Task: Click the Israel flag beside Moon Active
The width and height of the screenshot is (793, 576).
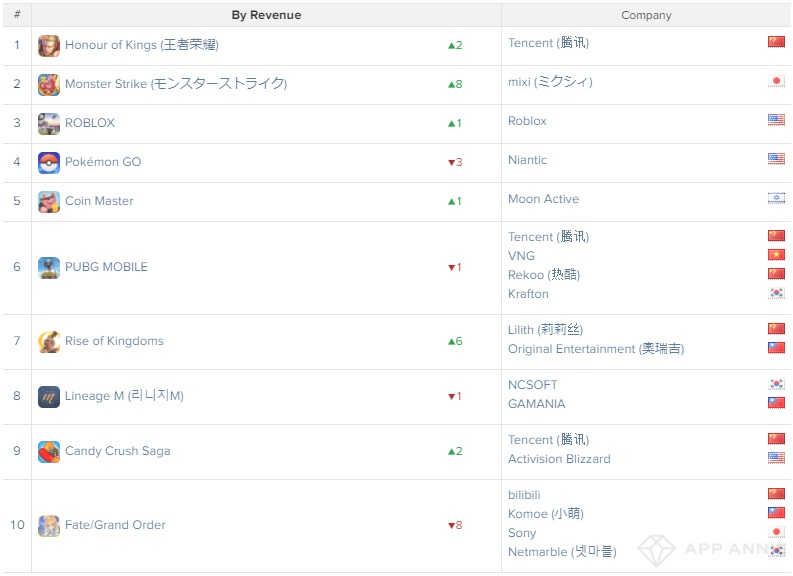Action: [776, 198]
